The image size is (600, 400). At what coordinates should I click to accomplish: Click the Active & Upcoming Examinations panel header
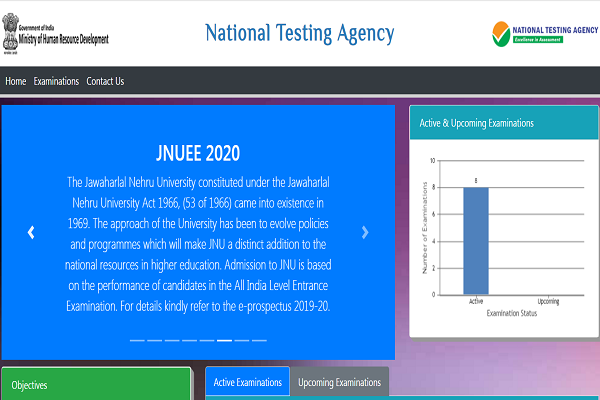pos(504,123)
